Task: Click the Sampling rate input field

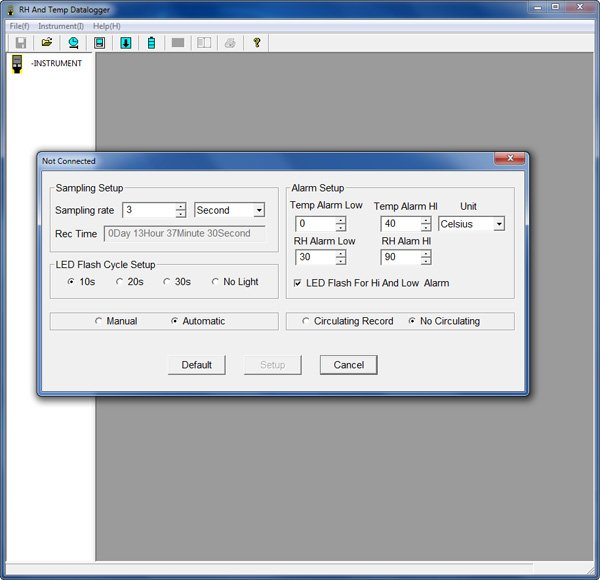Action: point(149,210)
